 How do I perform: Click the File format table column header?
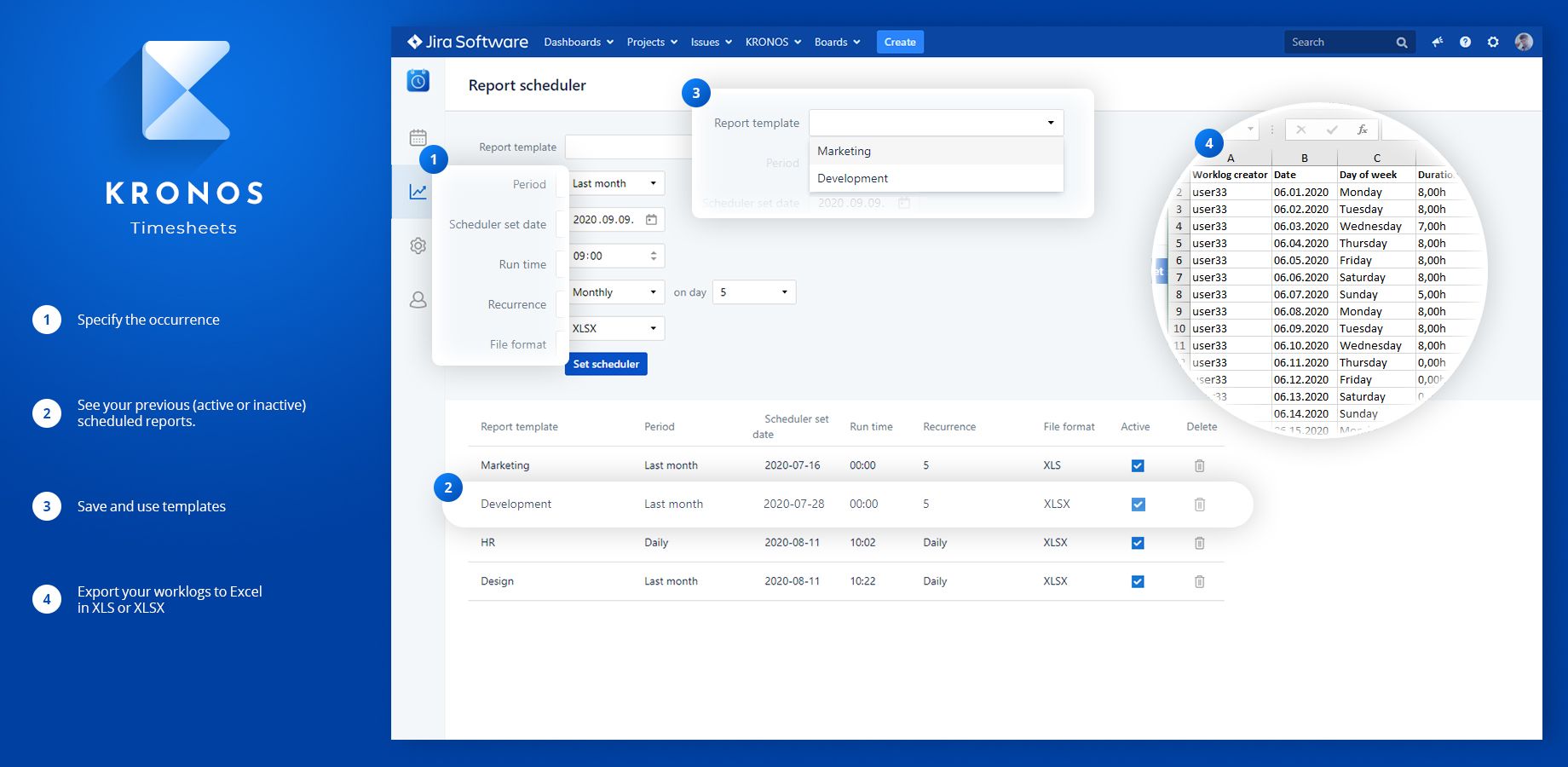1069,427
